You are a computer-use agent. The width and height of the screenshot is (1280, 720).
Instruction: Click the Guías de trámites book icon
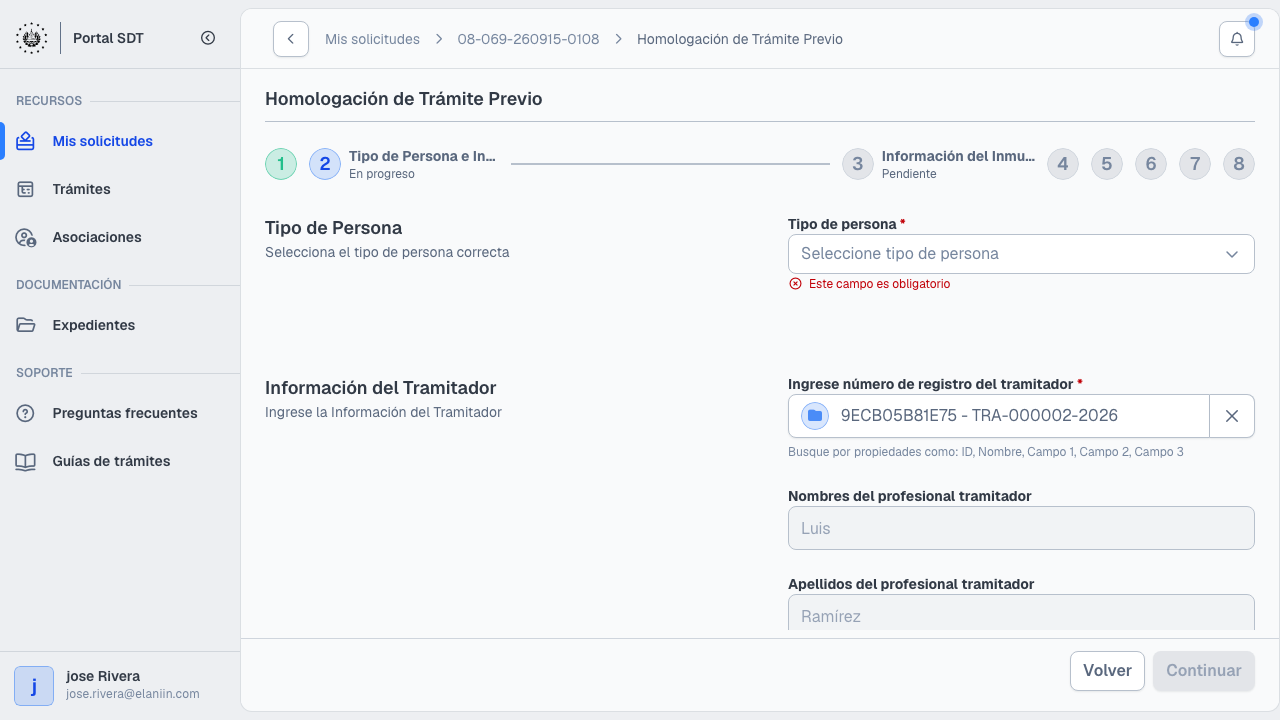[26, 461]
